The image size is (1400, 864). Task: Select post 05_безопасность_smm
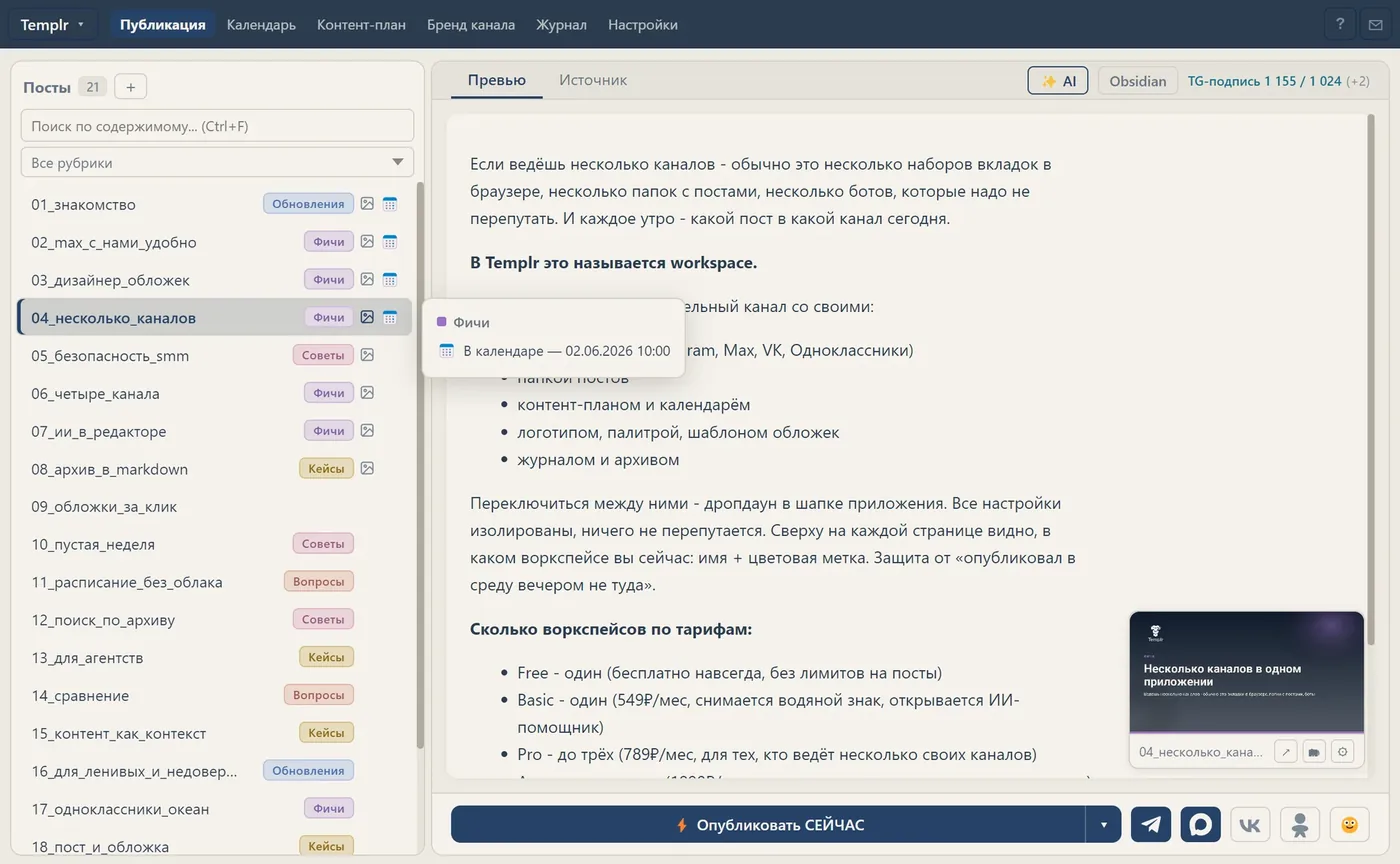coord(215,355)
